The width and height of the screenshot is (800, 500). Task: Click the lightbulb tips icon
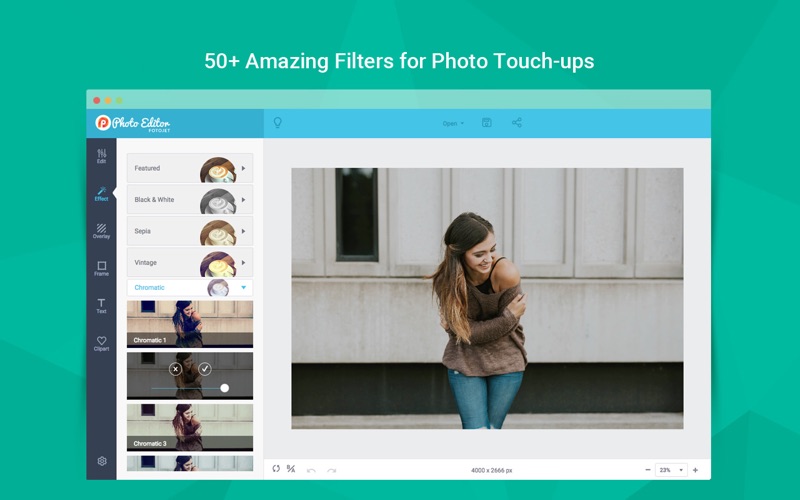point(278,122)
